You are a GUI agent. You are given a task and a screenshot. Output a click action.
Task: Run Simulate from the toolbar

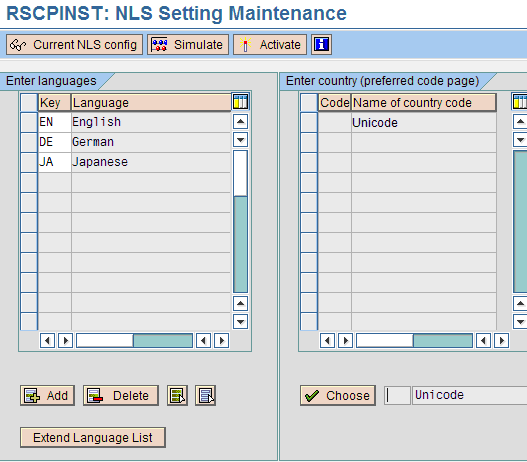[188, 44]
